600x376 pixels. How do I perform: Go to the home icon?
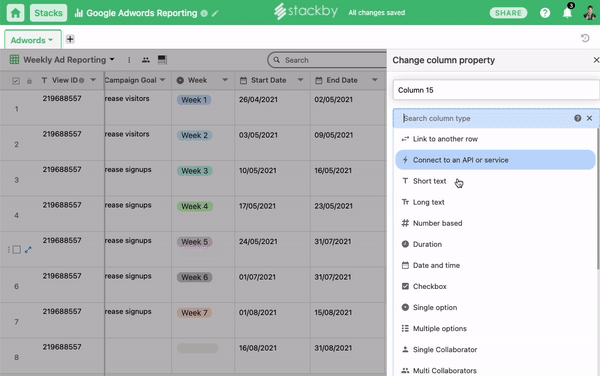coord(15,13)
